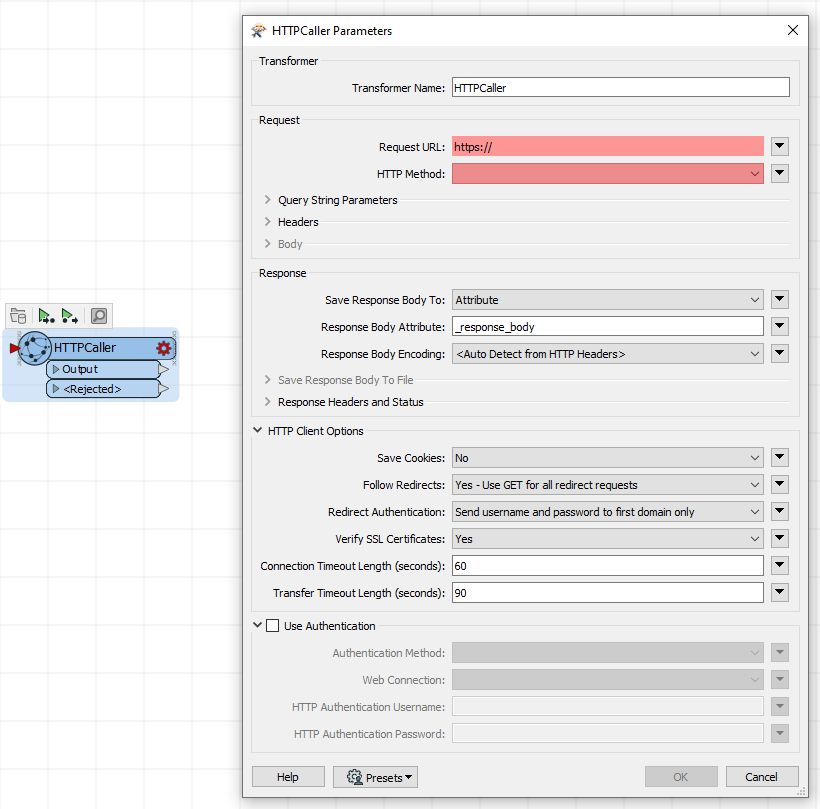
Task: Open Follow Redirects options arrow menu
Action: 780,484
